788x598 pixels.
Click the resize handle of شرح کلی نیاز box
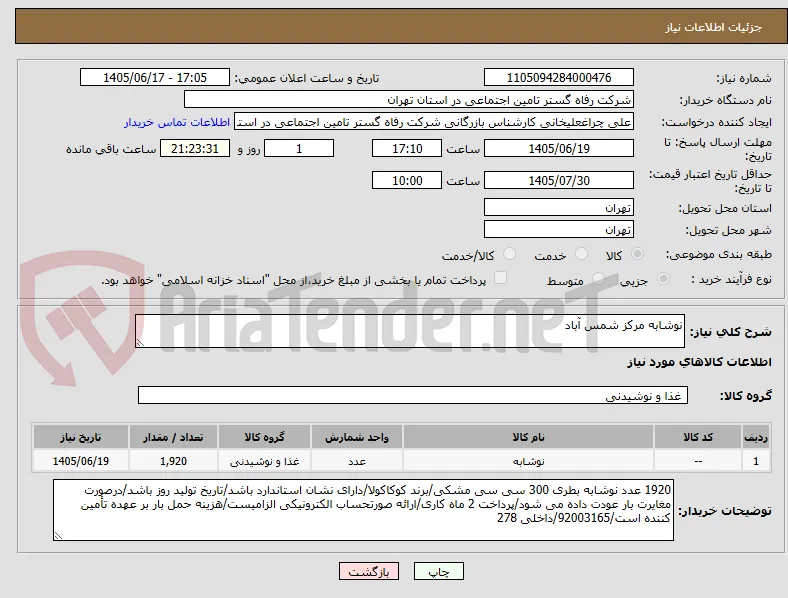tap(140, 343)
